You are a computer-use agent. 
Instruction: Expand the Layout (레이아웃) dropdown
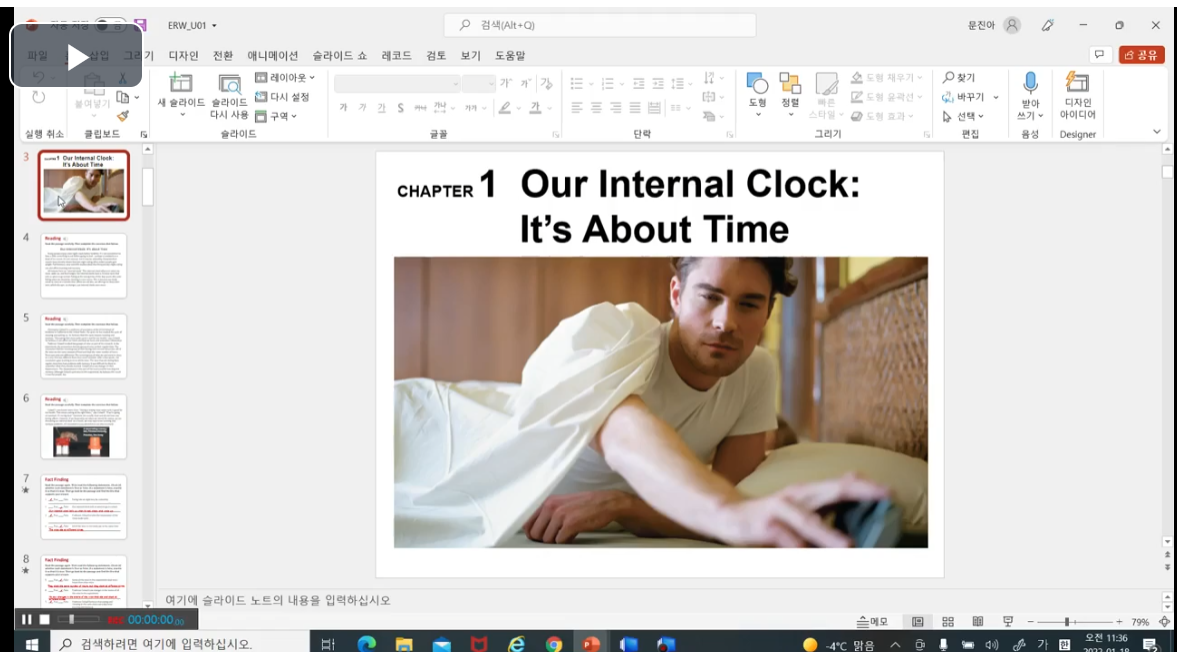tap(285, 78)
